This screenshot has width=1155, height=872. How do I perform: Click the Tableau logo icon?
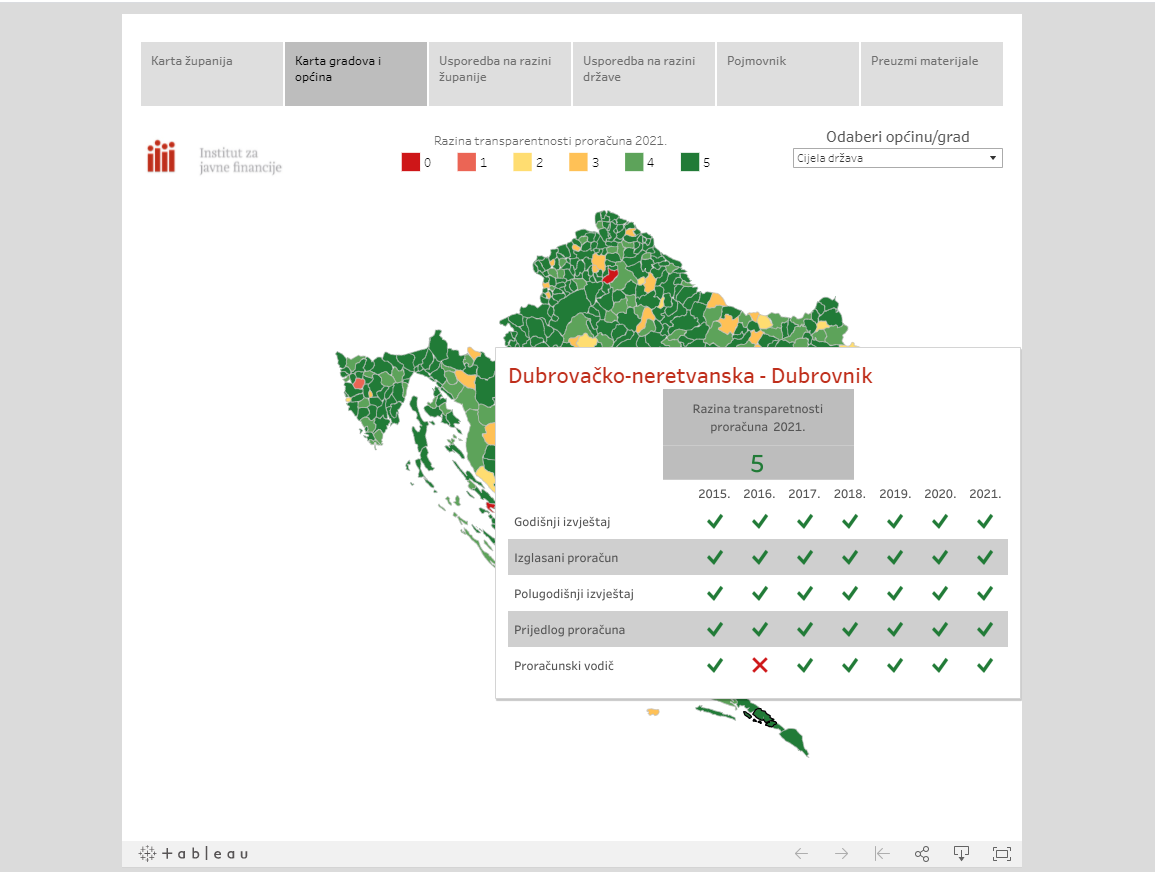click(x=192, y=853)
